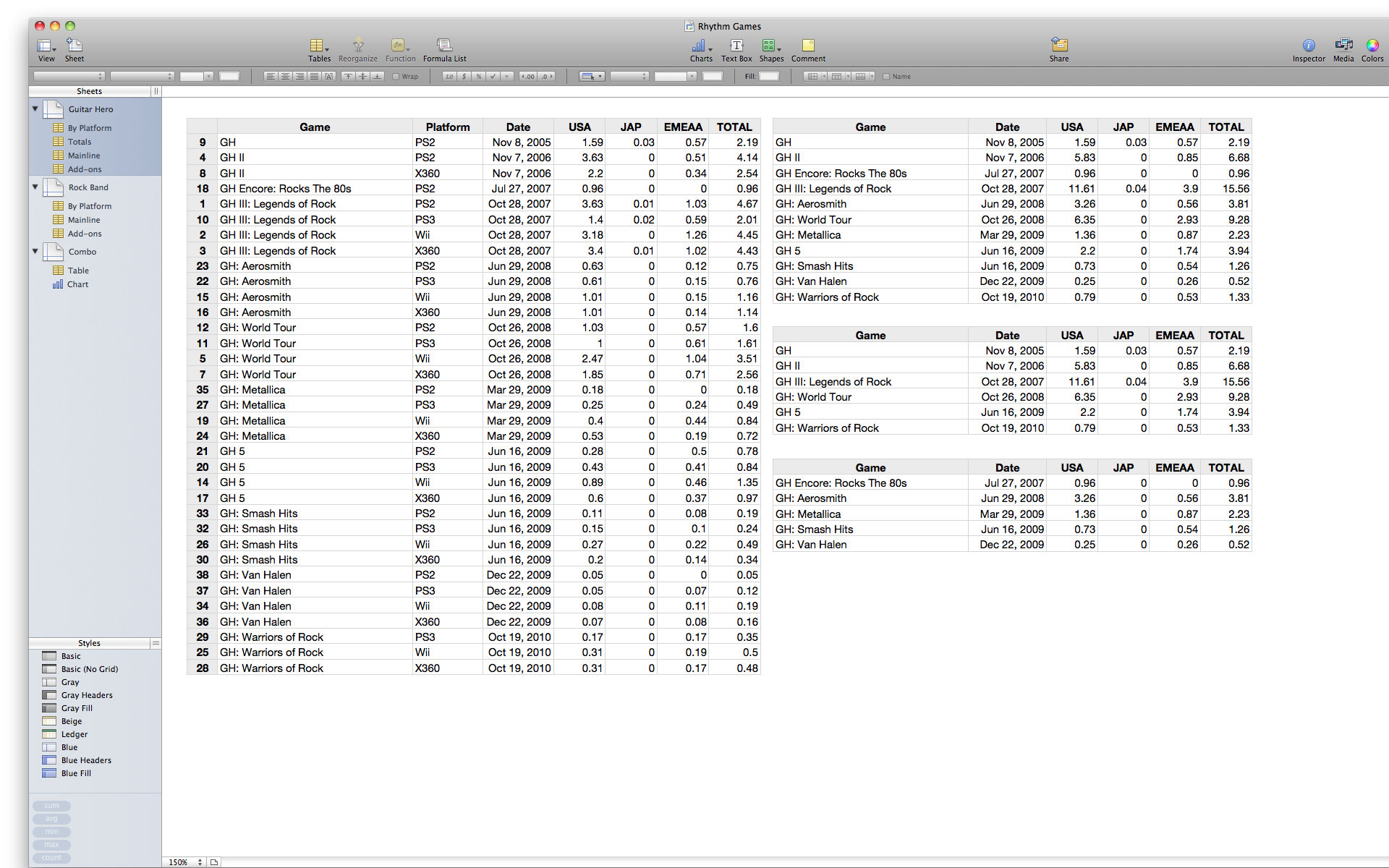Select the Chart item under Combo
The width and height of the screenshot is (1389, 868).
(x=77, y=284)
